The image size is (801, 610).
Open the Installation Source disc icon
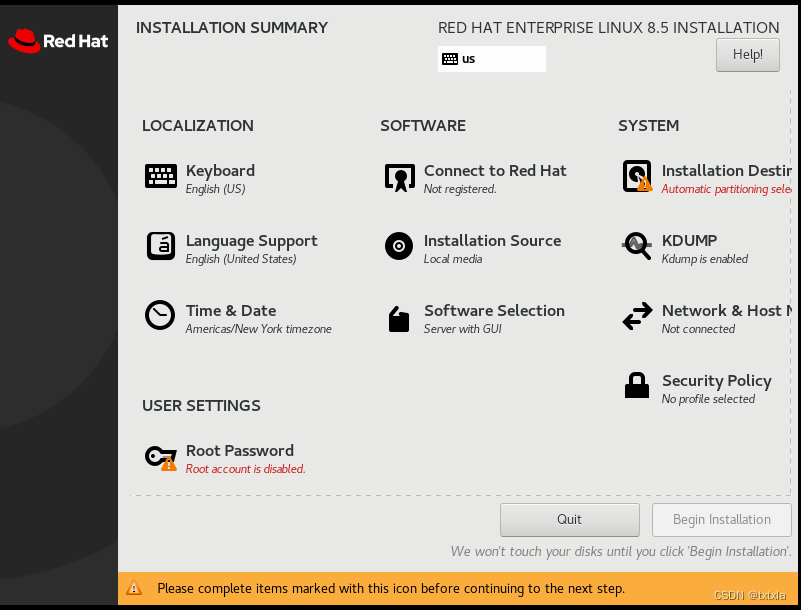tap(399, 246)
